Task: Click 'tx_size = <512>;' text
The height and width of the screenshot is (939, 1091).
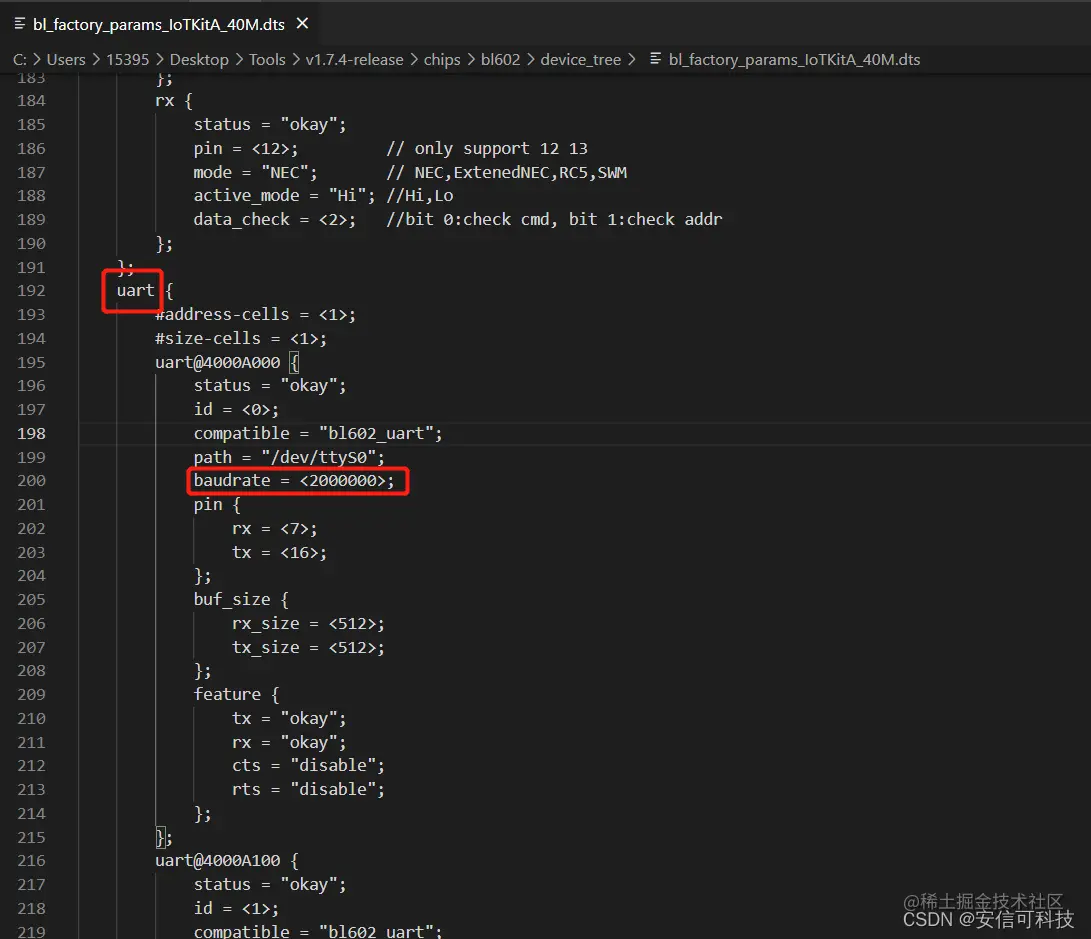Action: [x=308, y=648]
